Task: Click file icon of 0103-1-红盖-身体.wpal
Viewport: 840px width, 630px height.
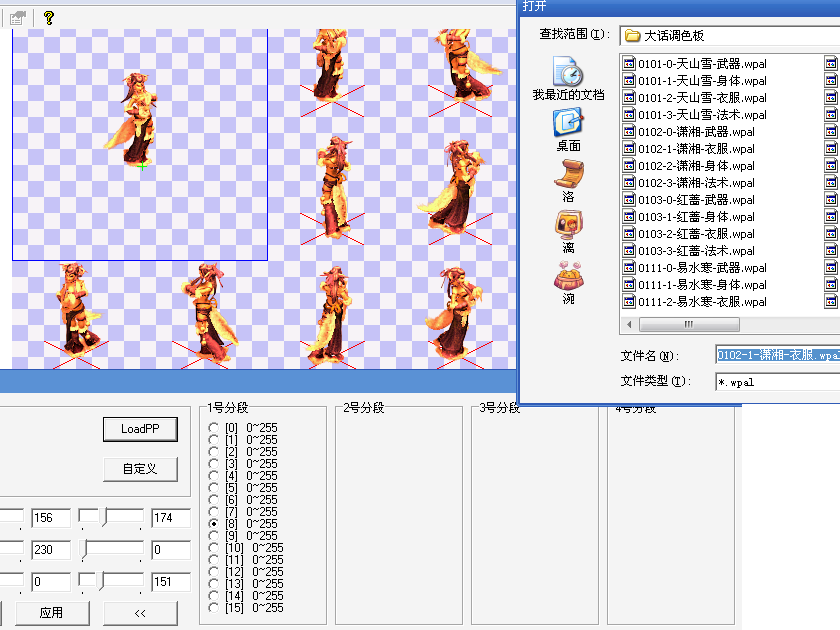Action: click(x=629, y=216)
